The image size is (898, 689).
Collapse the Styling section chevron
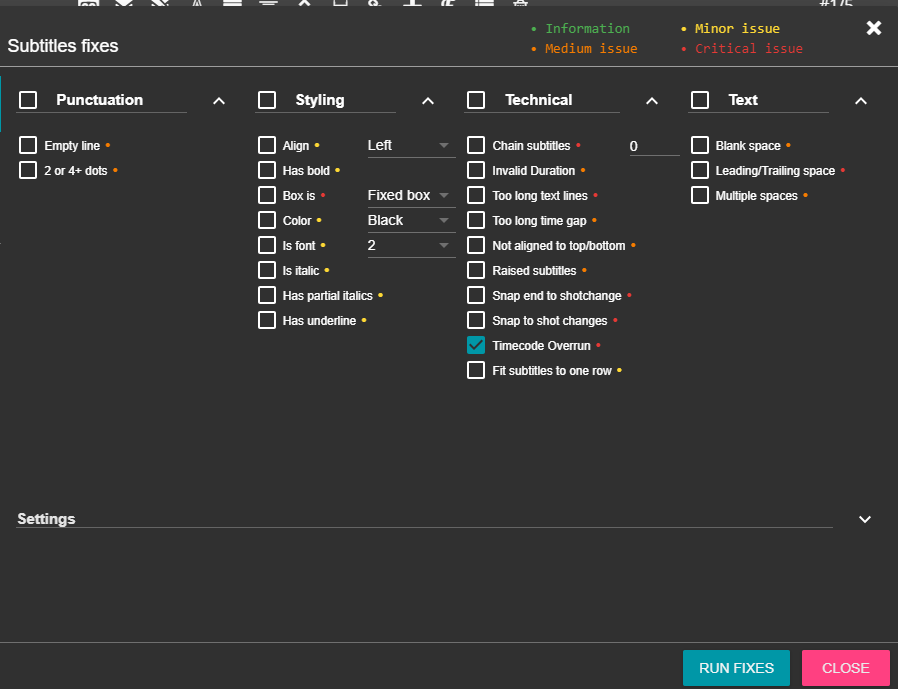[428, 101]
